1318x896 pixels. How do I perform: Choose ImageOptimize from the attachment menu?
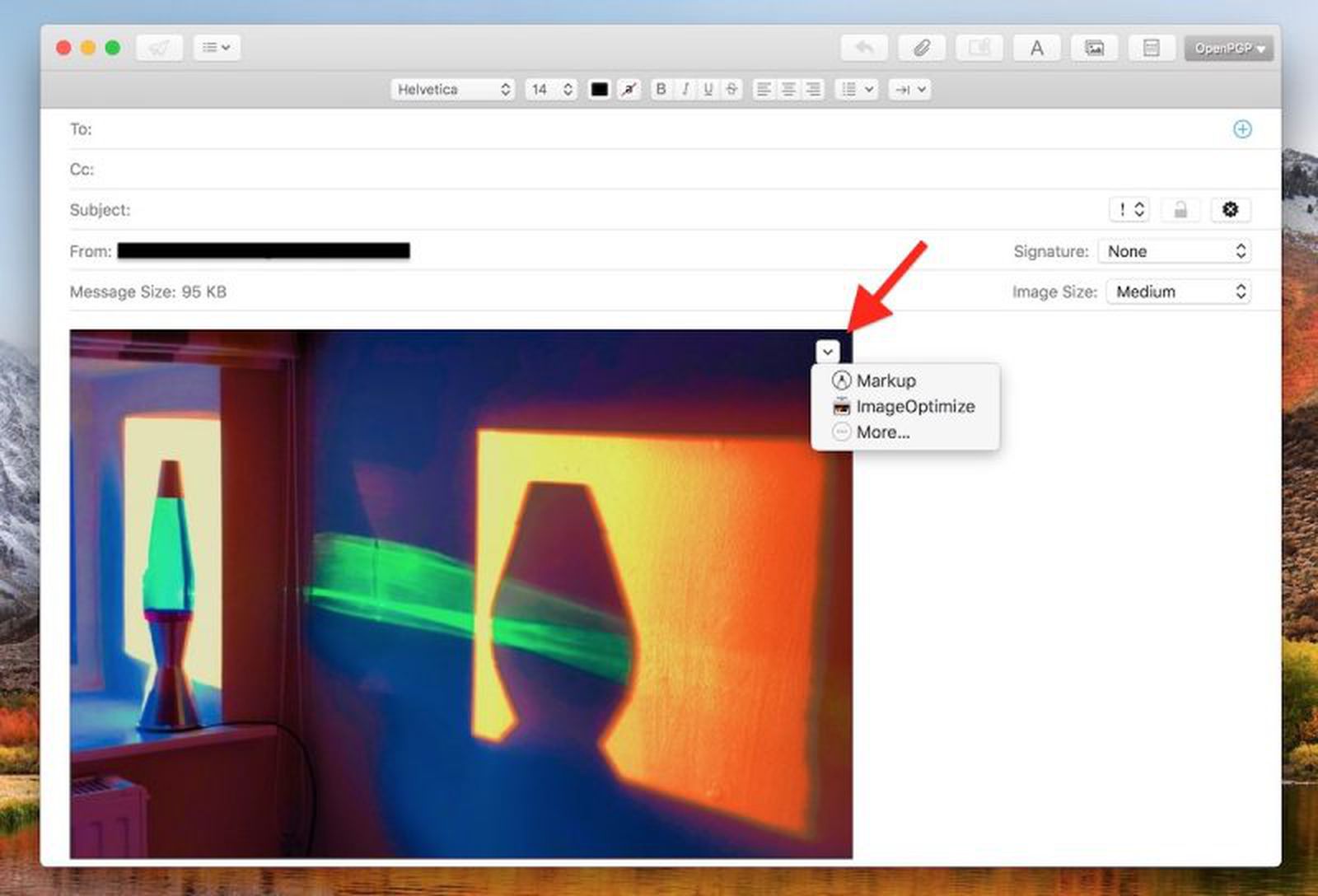(915, 406)
